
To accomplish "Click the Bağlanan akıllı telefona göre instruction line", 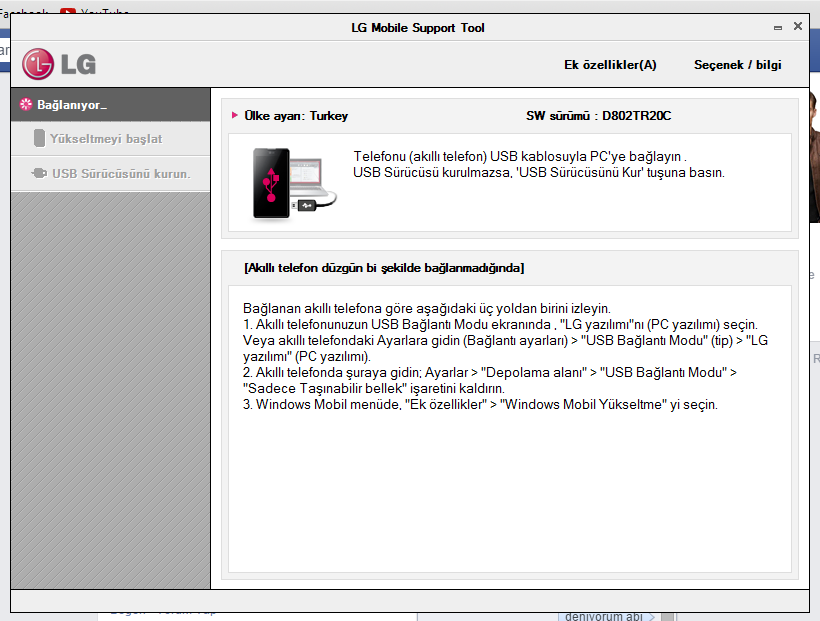I will click(427, 308).
